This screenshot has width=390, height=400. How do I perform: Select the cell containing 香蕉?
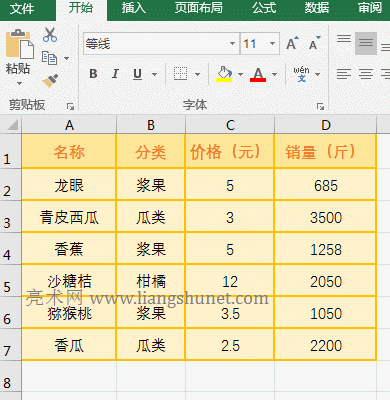(69, 248)
